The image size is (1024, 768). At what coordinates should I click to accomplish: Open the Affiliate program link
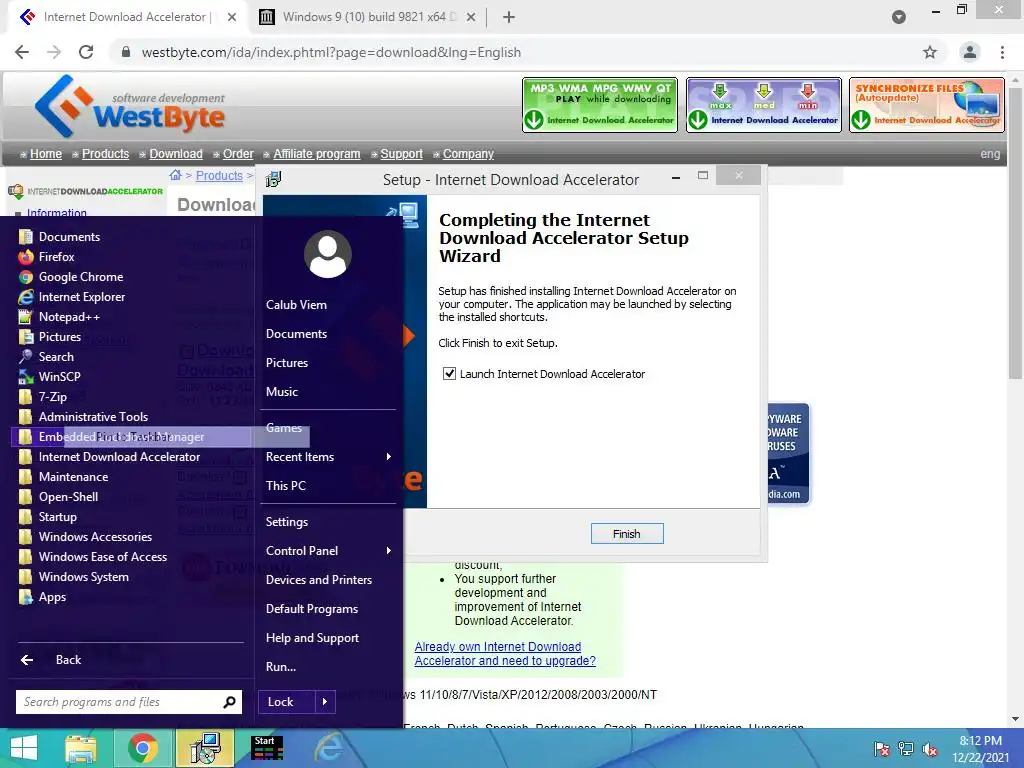click(x=317, y=154)
